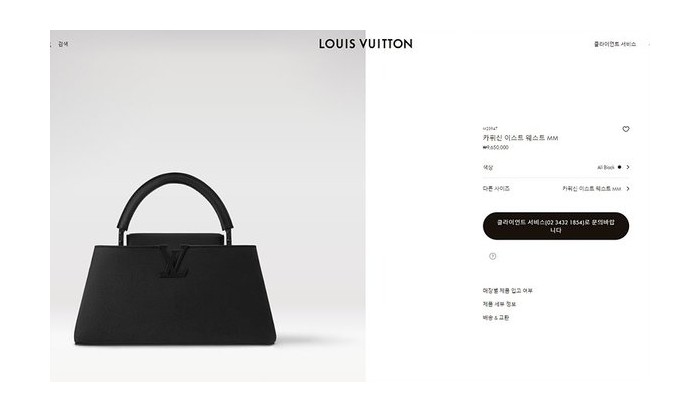The height and width of the screenshot is (411, 700).
Task: Add the bag to wishlist with heart icon
Action: click(x=625, y=129)
